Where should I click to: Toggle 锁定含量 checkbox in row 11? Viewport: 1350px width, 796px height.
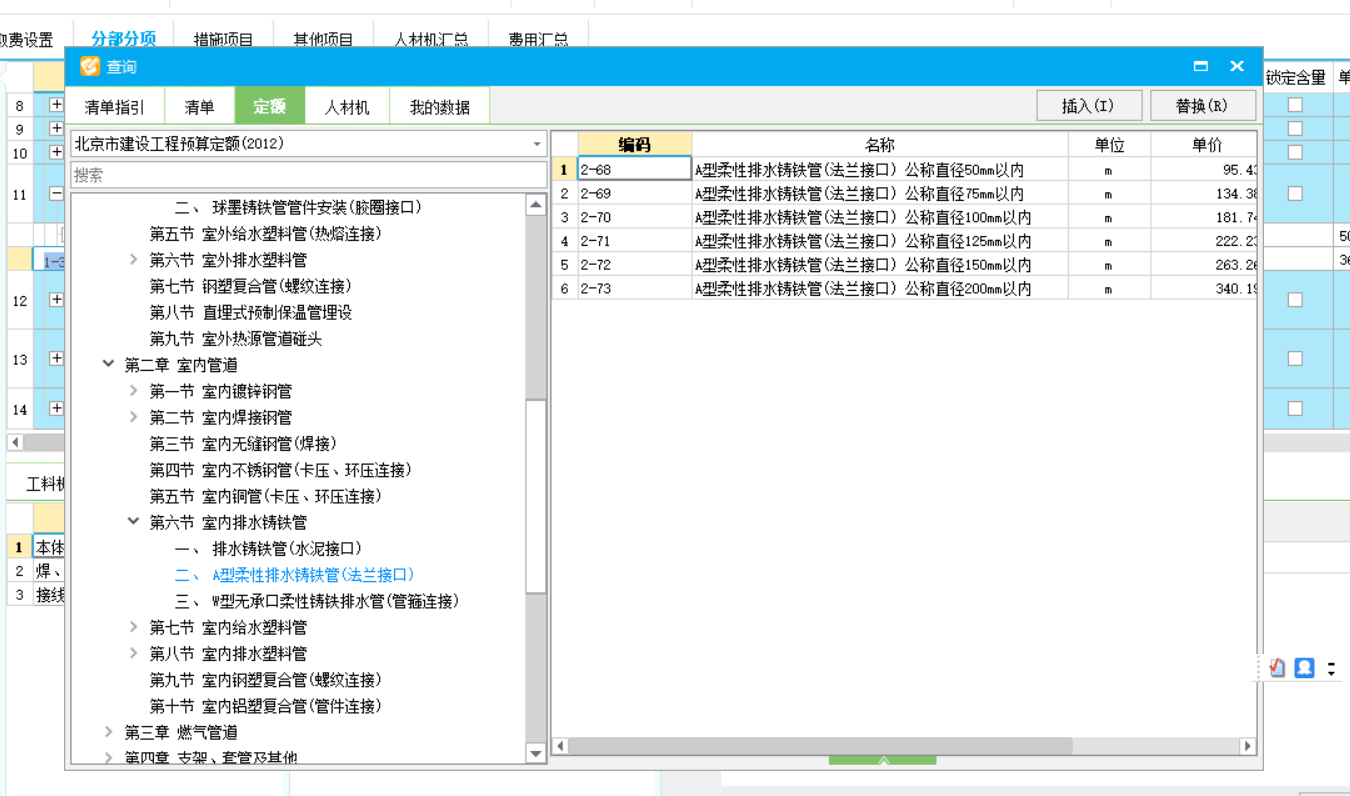click(1295, 193)
